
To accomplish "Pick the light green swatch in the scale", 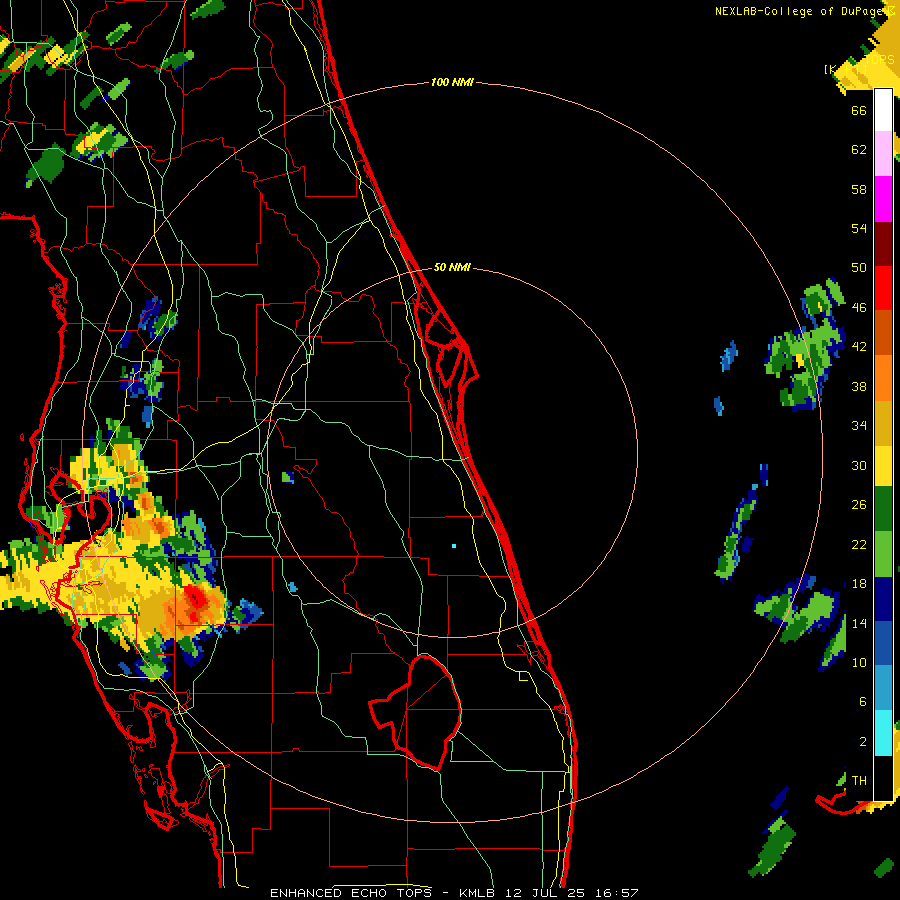I will click(883, 554).
